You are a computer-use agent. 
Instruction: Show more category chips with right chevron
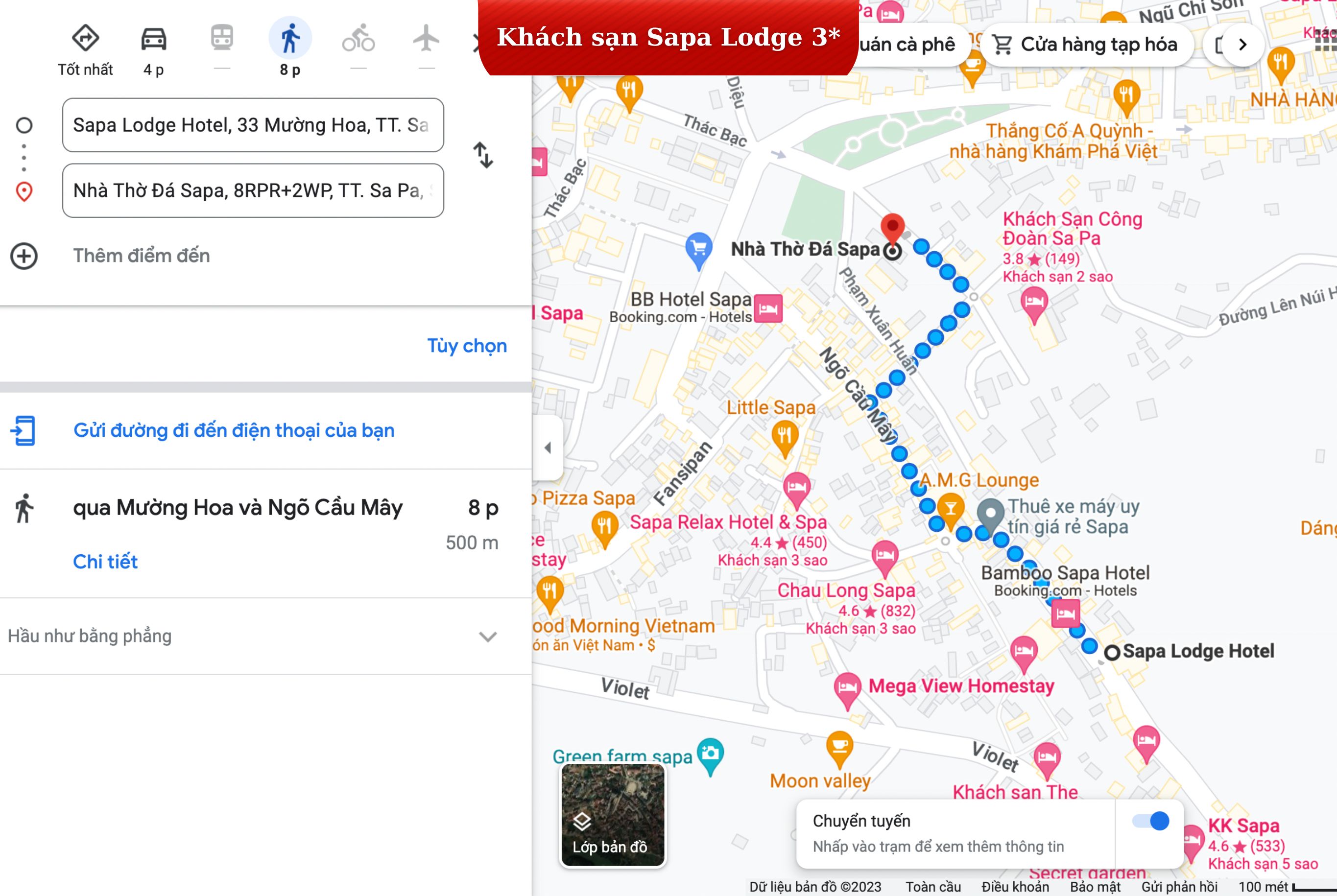1242,45
